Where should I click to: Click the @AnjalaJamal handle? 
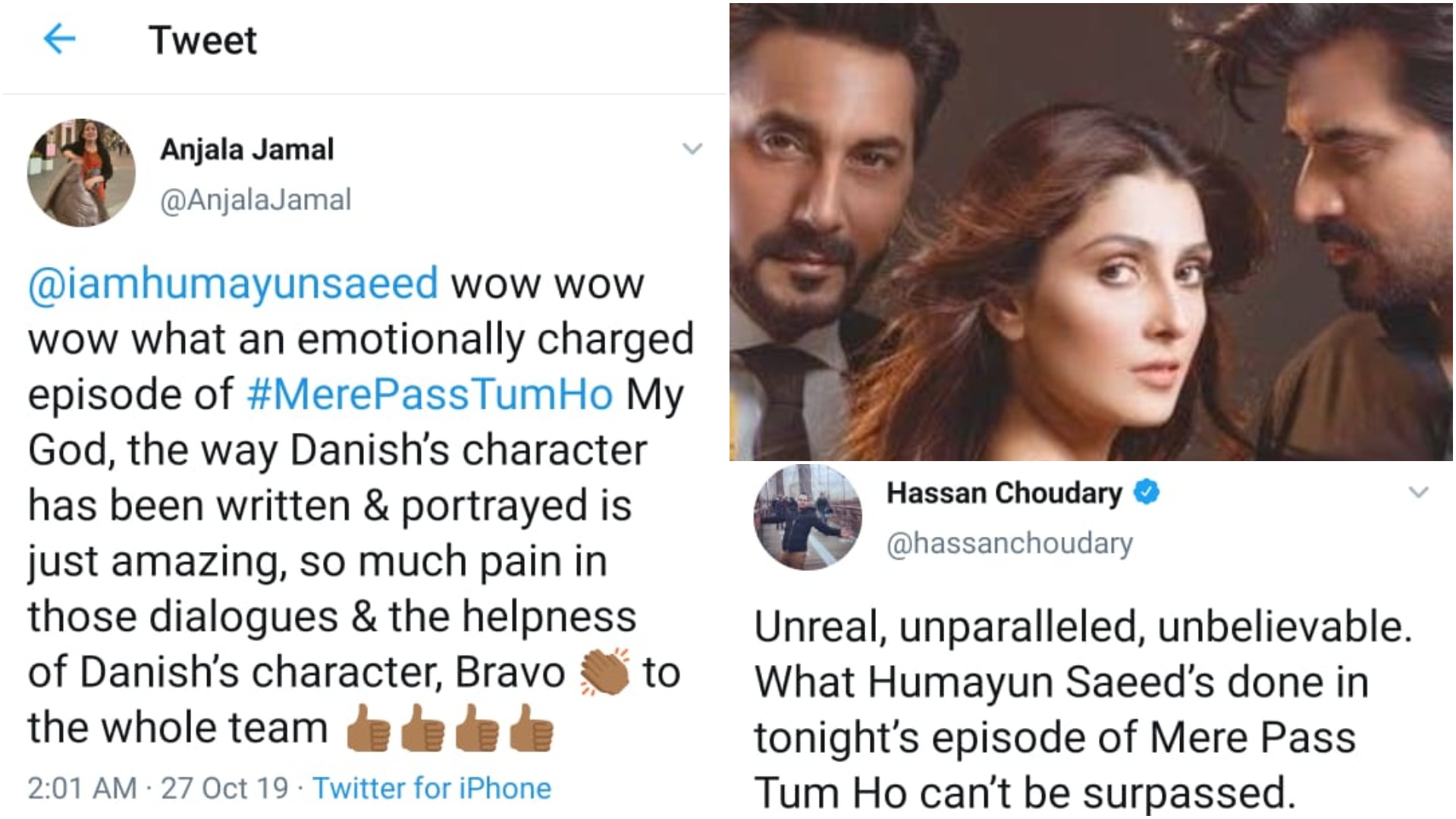(256, 199)
